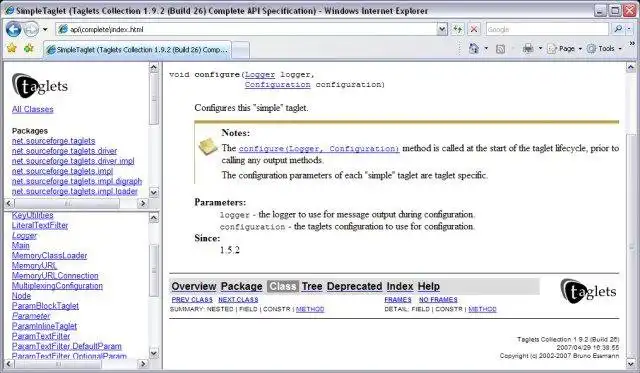Open the ParamBlockTaglet class link
Screen dimensions: 640x373
click(x=45, y=306)
